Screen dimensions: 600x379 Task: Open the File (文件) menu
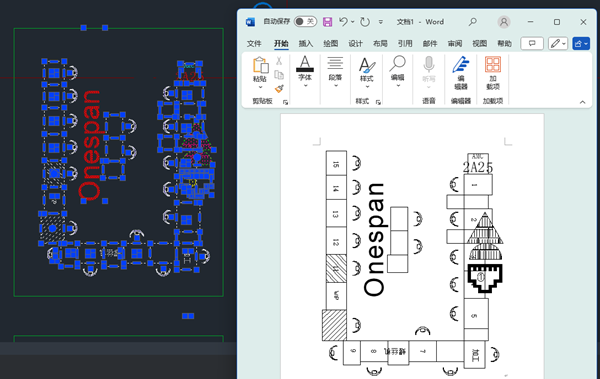click(254, 44)
